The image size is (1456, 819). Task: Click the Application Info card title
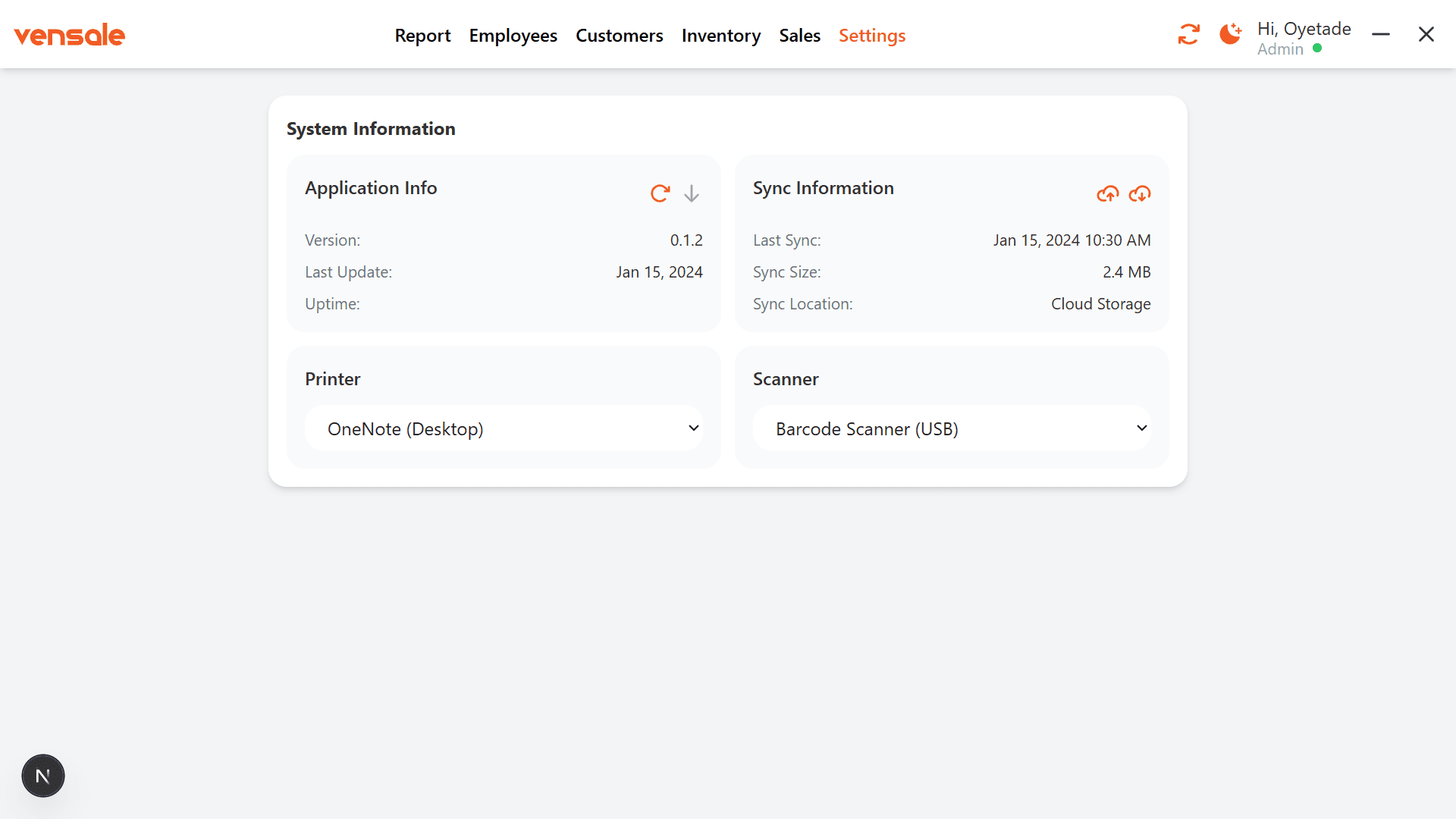coord(371,188)
